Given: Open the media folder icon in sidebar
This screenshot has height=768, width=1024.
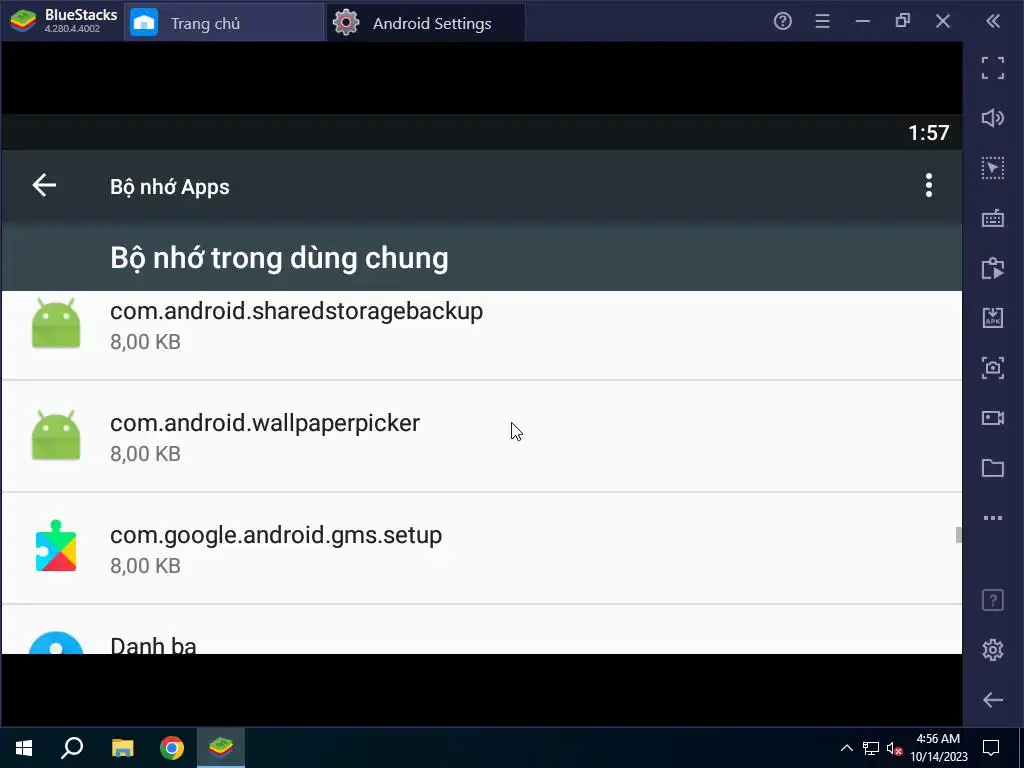Looking at the screenshot, I should [993, 468].
